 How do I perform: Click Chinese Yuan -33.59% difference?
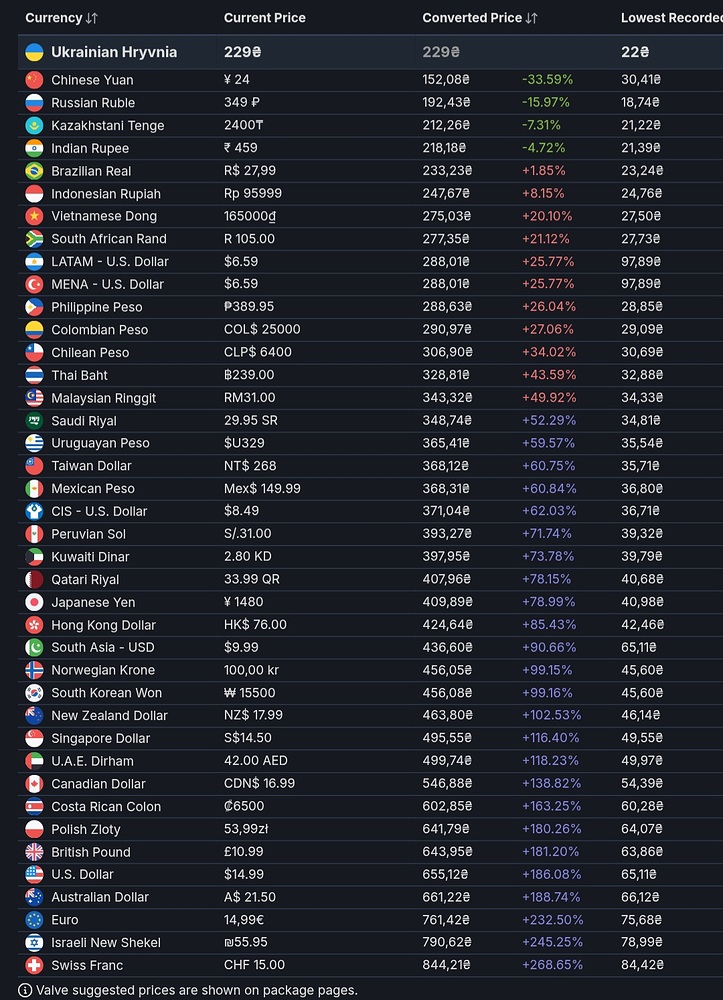[x=547, y=80]
